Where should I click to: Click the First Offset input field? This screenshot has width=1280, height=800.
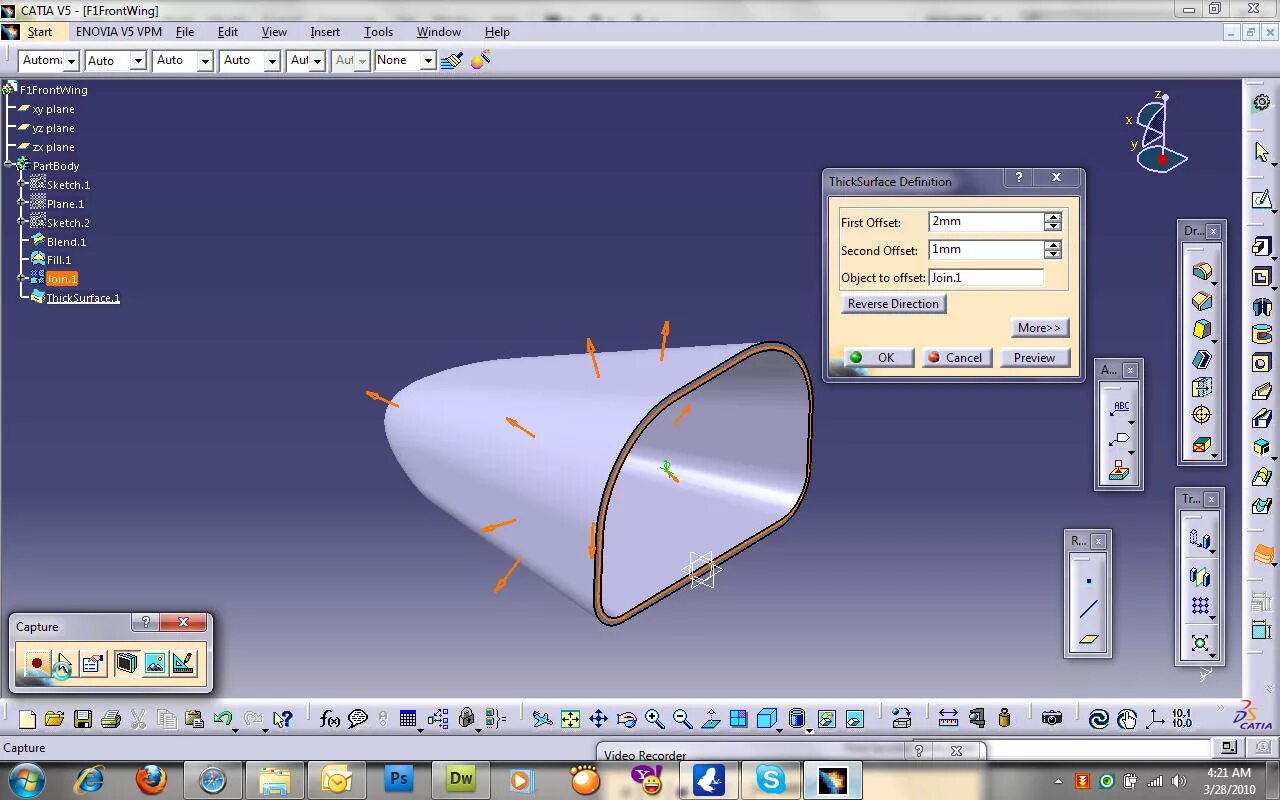tap(986, 222)
